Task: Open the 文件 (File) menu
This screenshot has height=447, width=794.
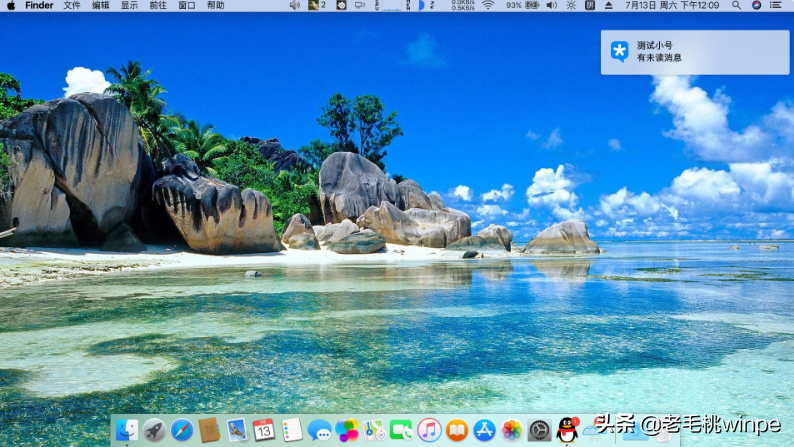Action: pos(72,6)
